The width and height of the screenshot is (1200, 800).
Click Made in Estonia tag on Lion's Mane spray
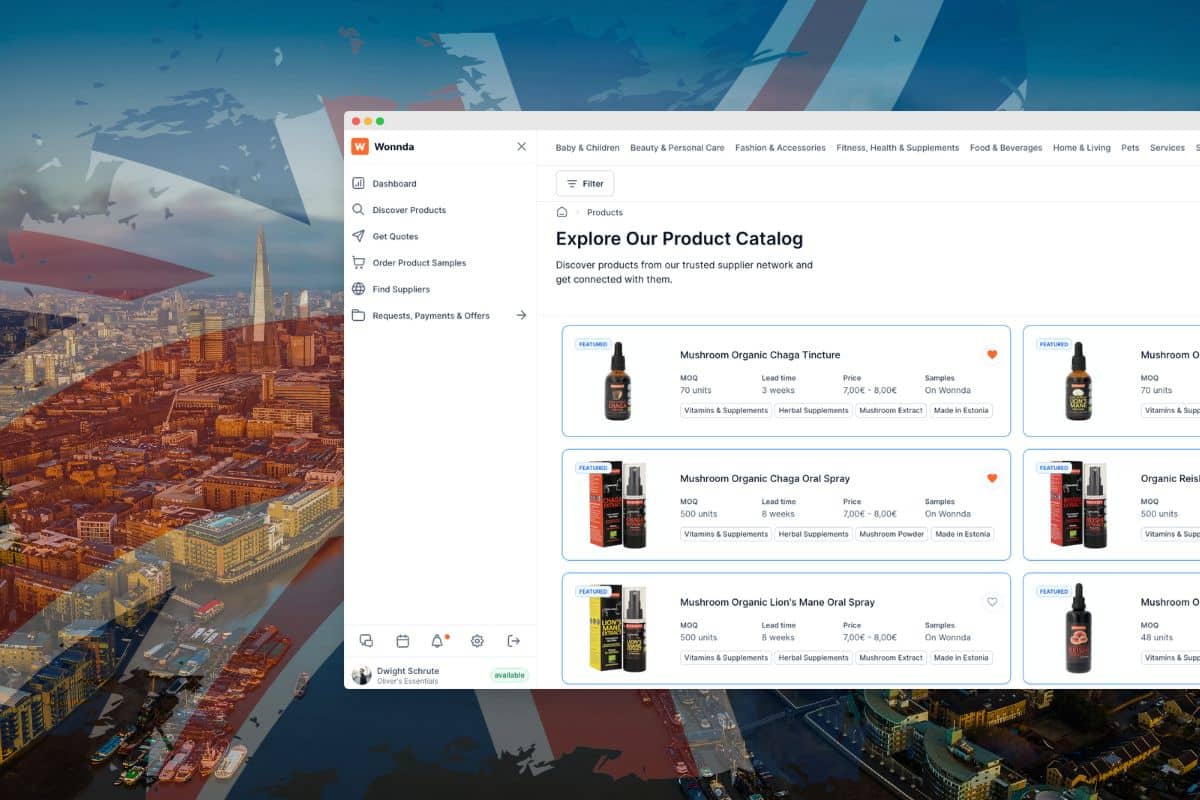tap(961, 658)
